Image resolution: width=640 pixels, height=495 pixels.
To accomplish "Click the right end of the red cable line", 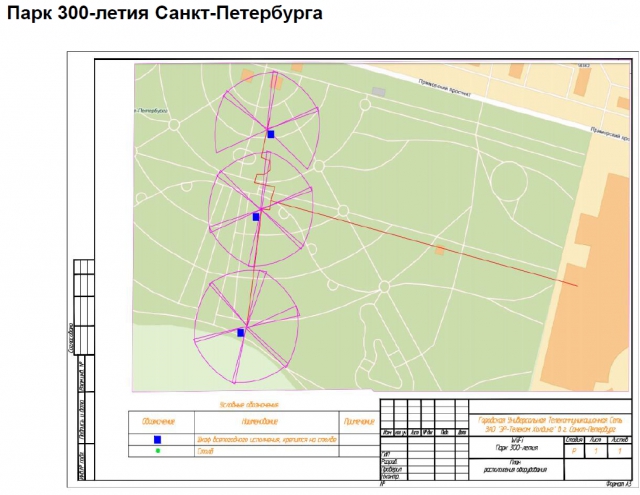I will 576,285.
